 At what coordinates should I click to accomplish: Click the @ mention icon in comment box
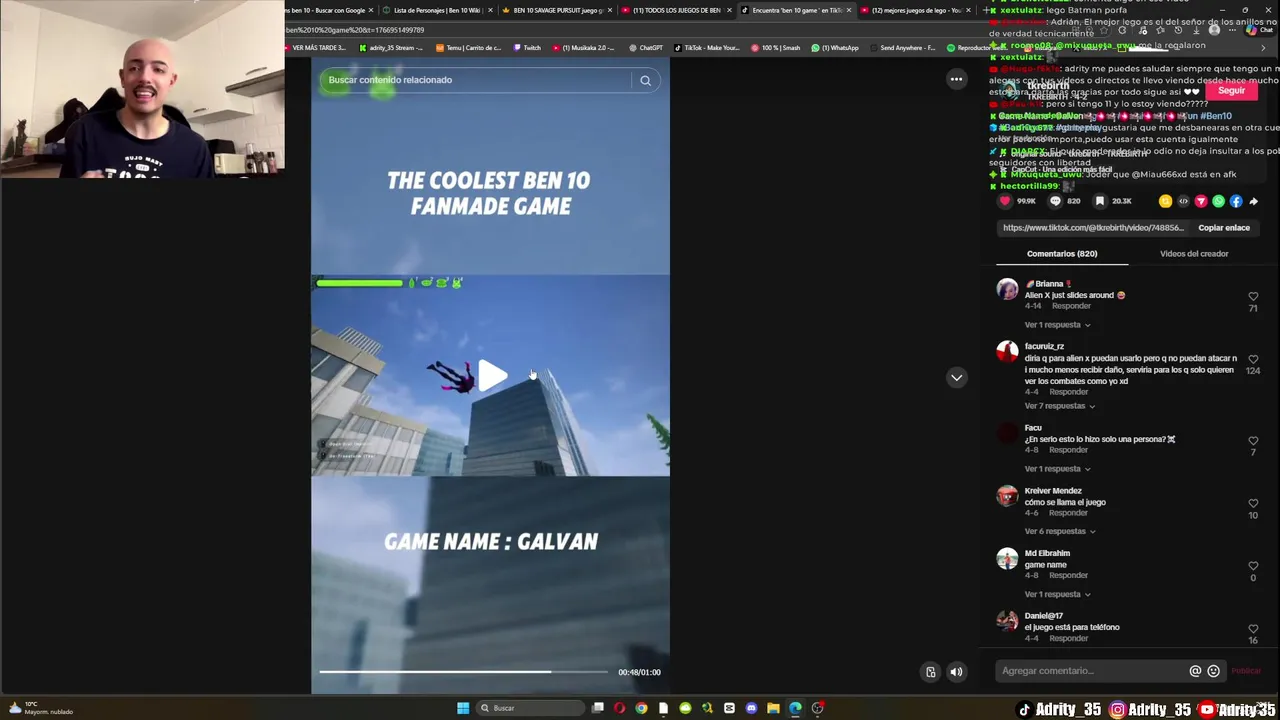(x=1195, y=671)
